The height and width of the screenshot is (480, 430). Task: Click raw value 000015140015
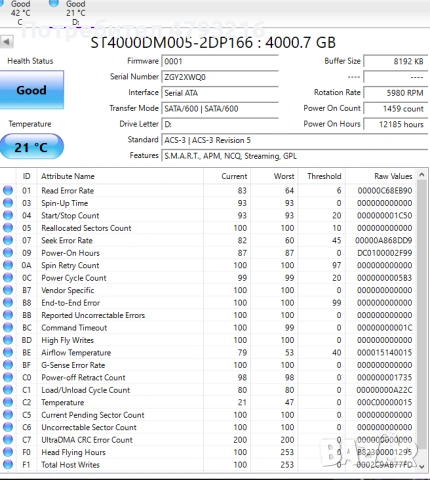(385, 353)
